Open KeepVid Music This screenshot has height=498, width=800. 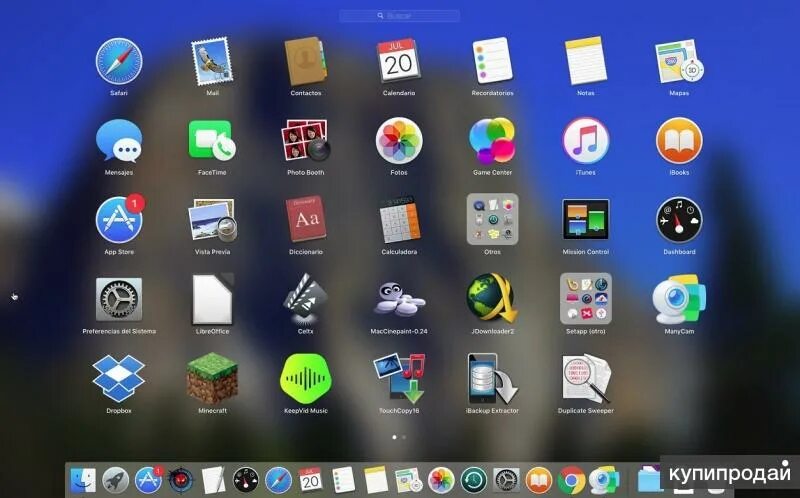(x=306, y=379)
